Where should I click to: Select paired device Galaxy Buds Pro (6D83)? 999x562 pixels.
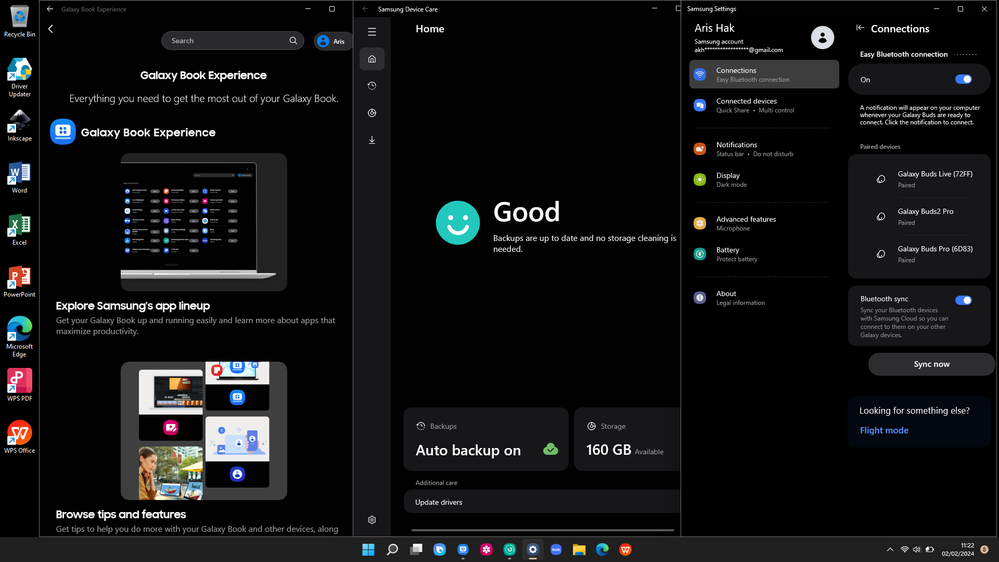tap(919, 254)
